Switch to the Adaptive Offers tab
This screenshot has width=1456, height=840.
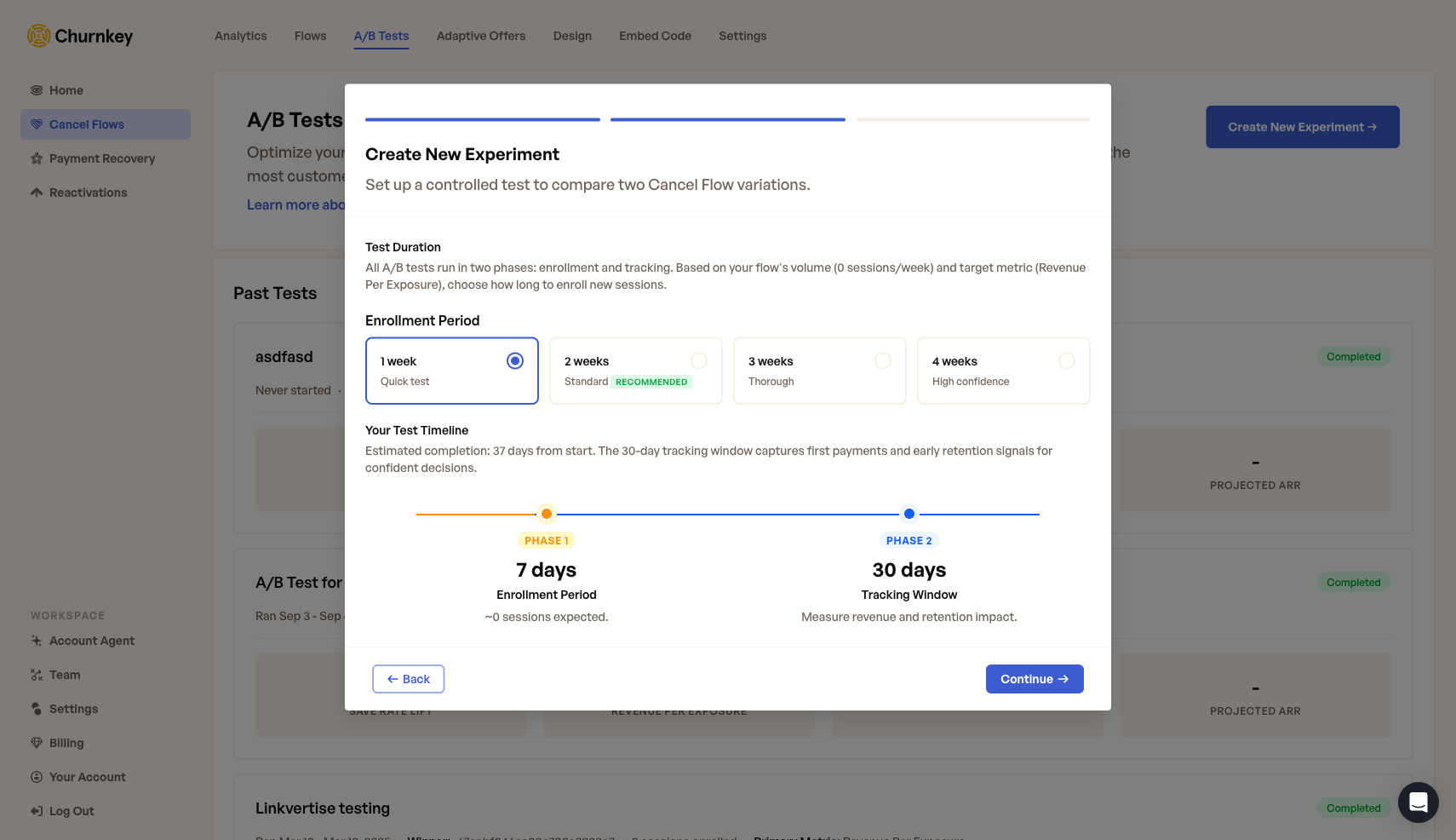coord(480,36)
